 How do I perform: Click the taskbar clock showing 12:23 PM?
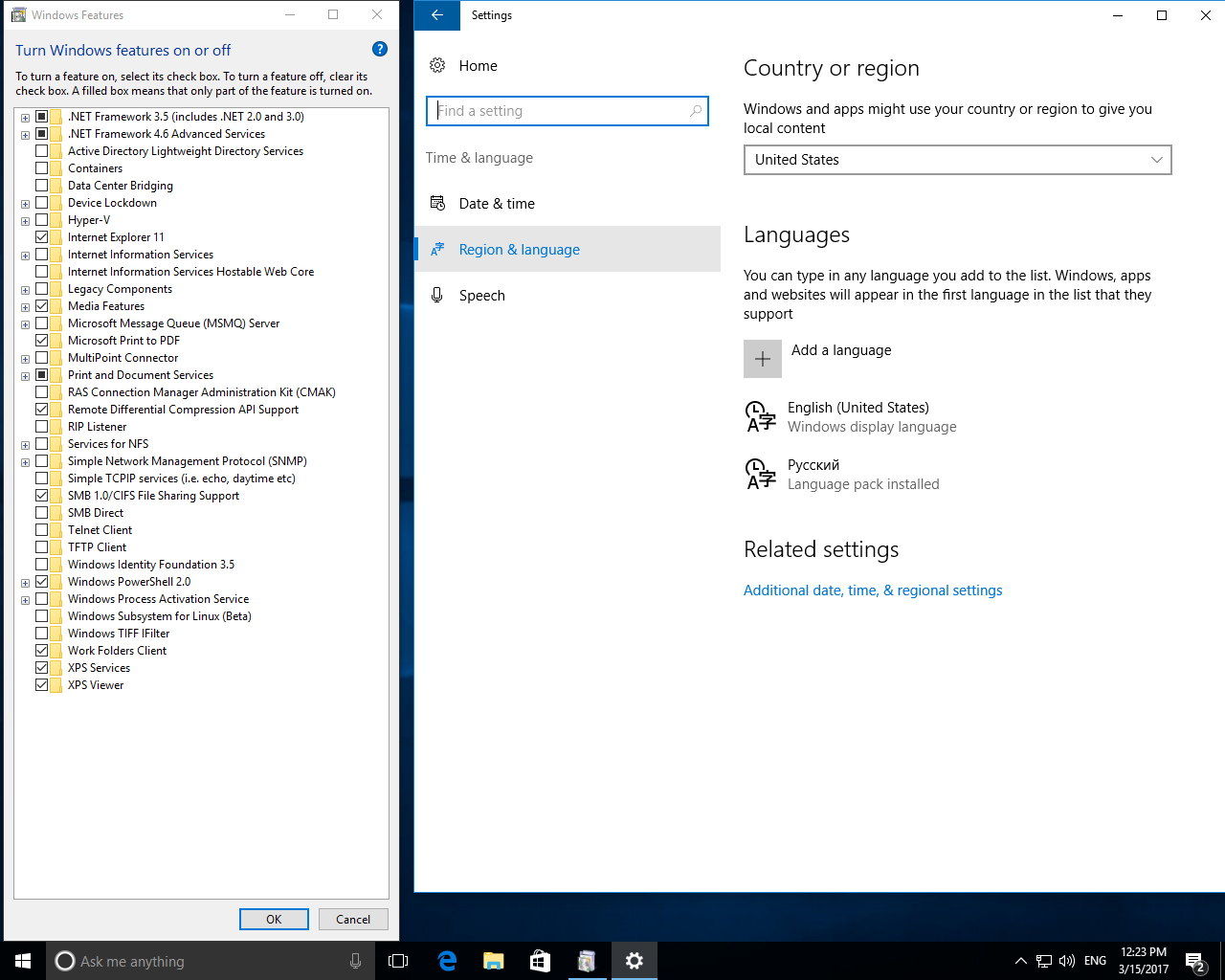click(x=1144, y=961)
